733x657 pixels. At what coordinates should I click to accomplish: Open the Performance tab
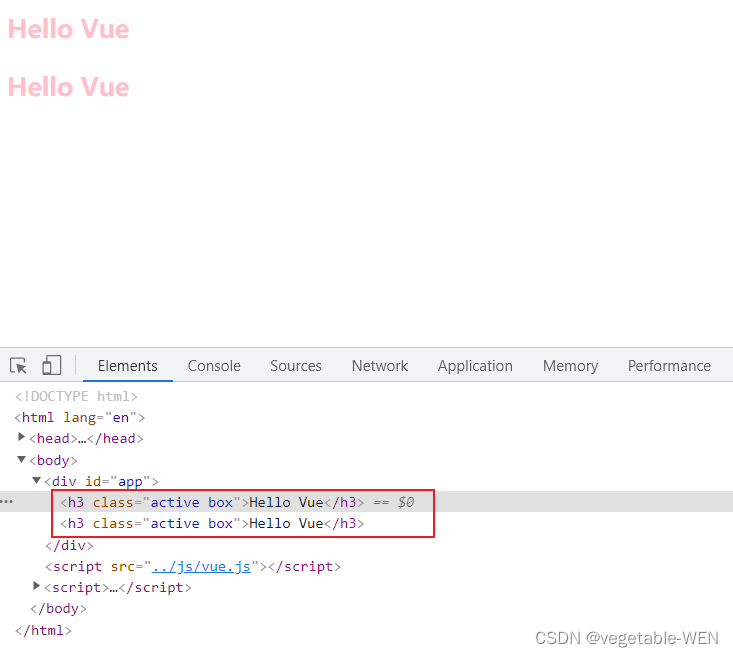[x=669, y=366]
